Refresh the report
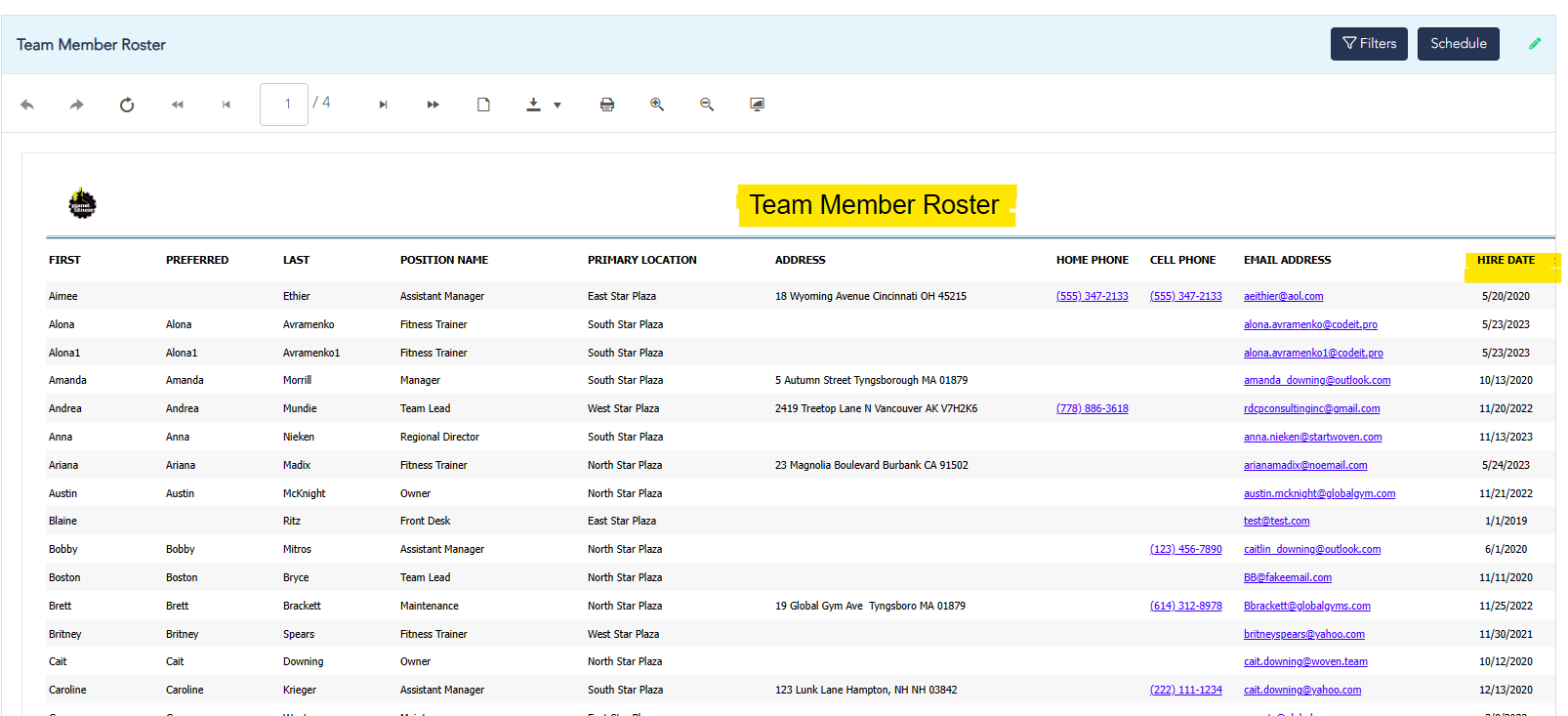Screen dimensions: 1568x716 (127, 105)
